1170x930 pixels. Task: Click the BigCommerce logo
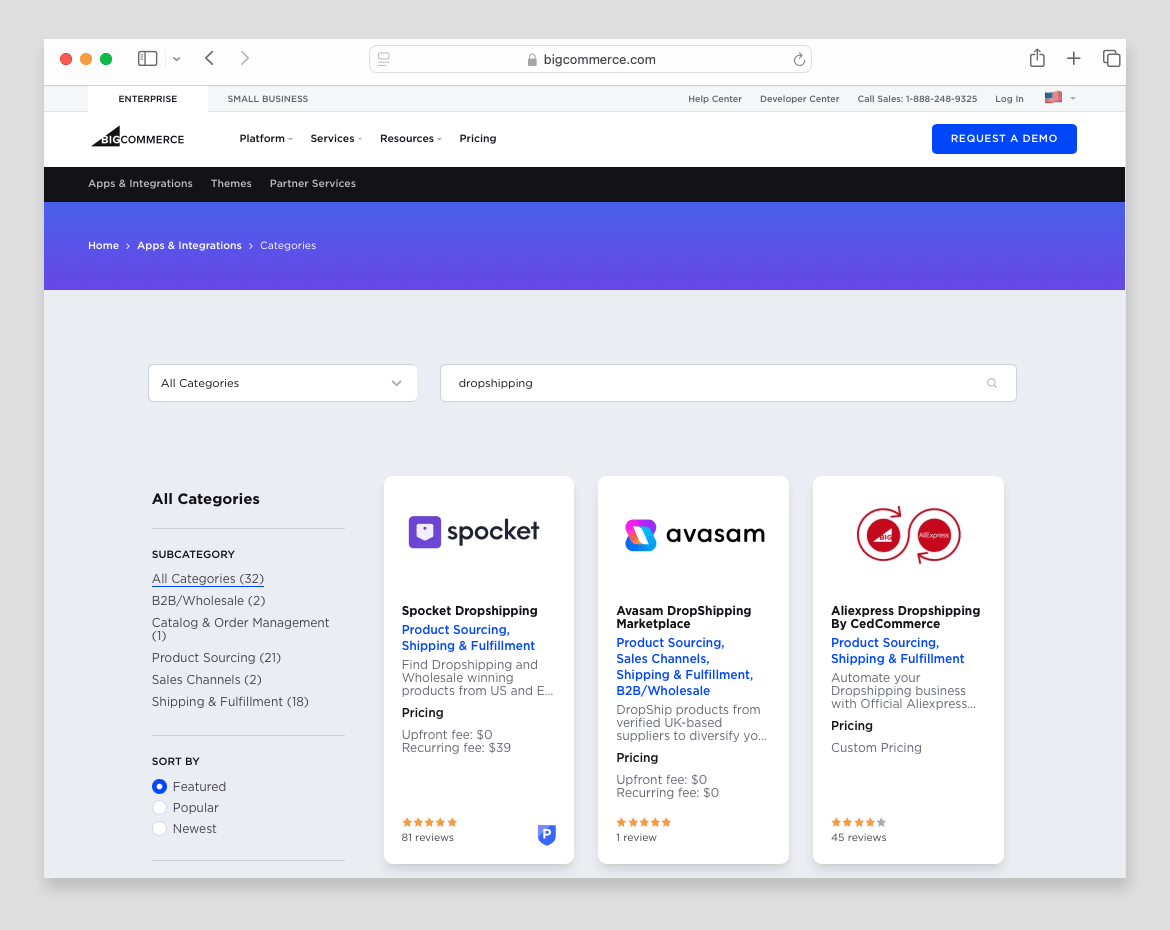coord(138,137)
